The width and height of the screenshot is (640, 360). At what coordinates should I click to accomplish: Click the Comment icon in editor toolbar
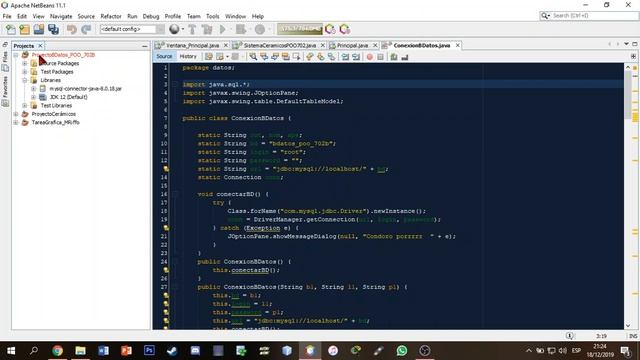point(394,57)
